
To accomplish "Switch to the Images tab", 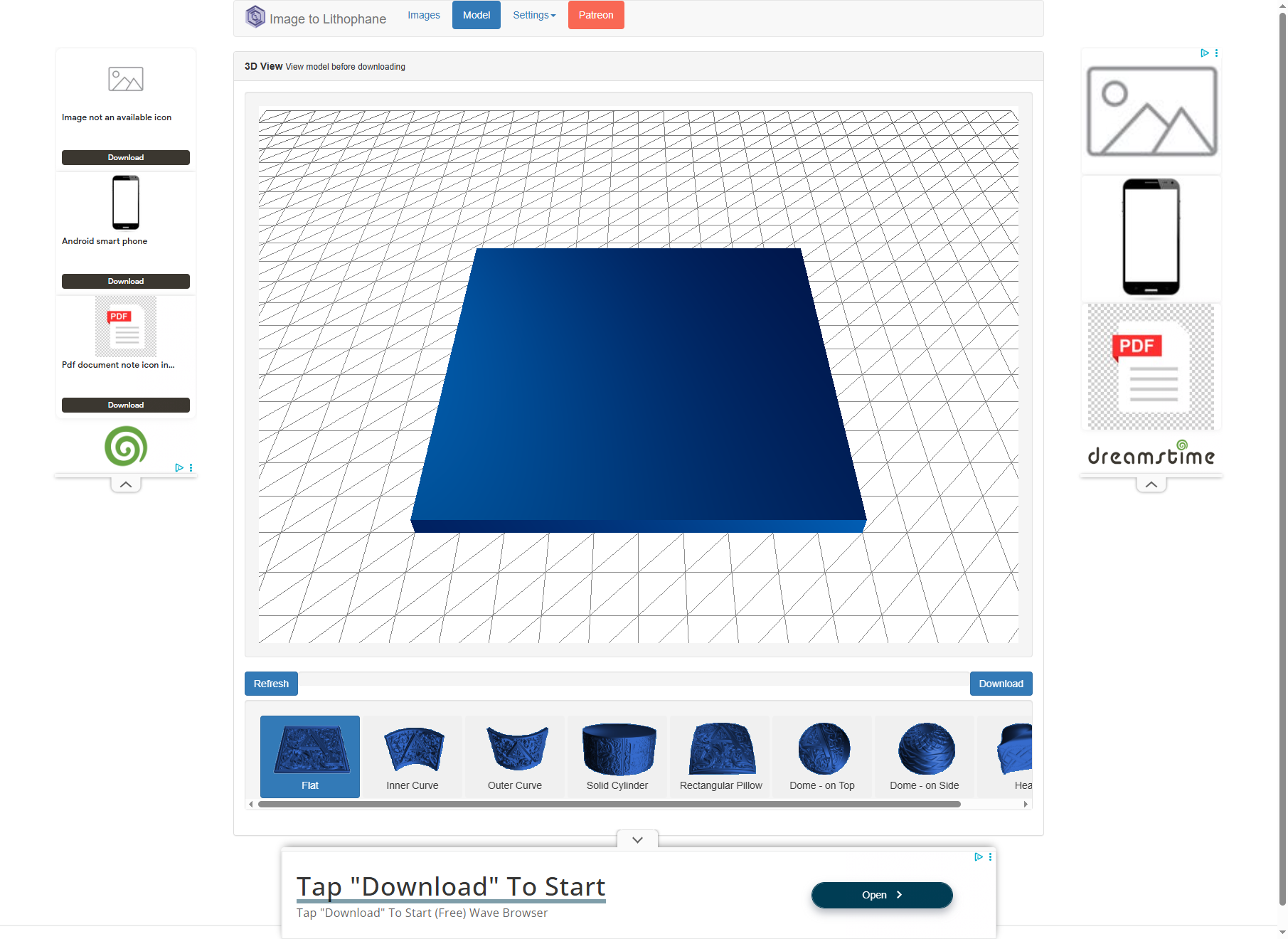I will pyautogui.click(x=423, y=14).
